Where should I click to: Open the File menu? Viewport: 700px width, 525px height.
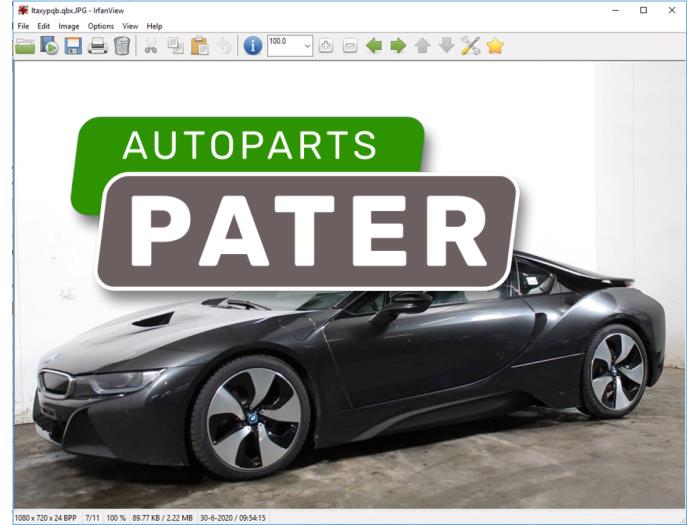pos(23,26)
